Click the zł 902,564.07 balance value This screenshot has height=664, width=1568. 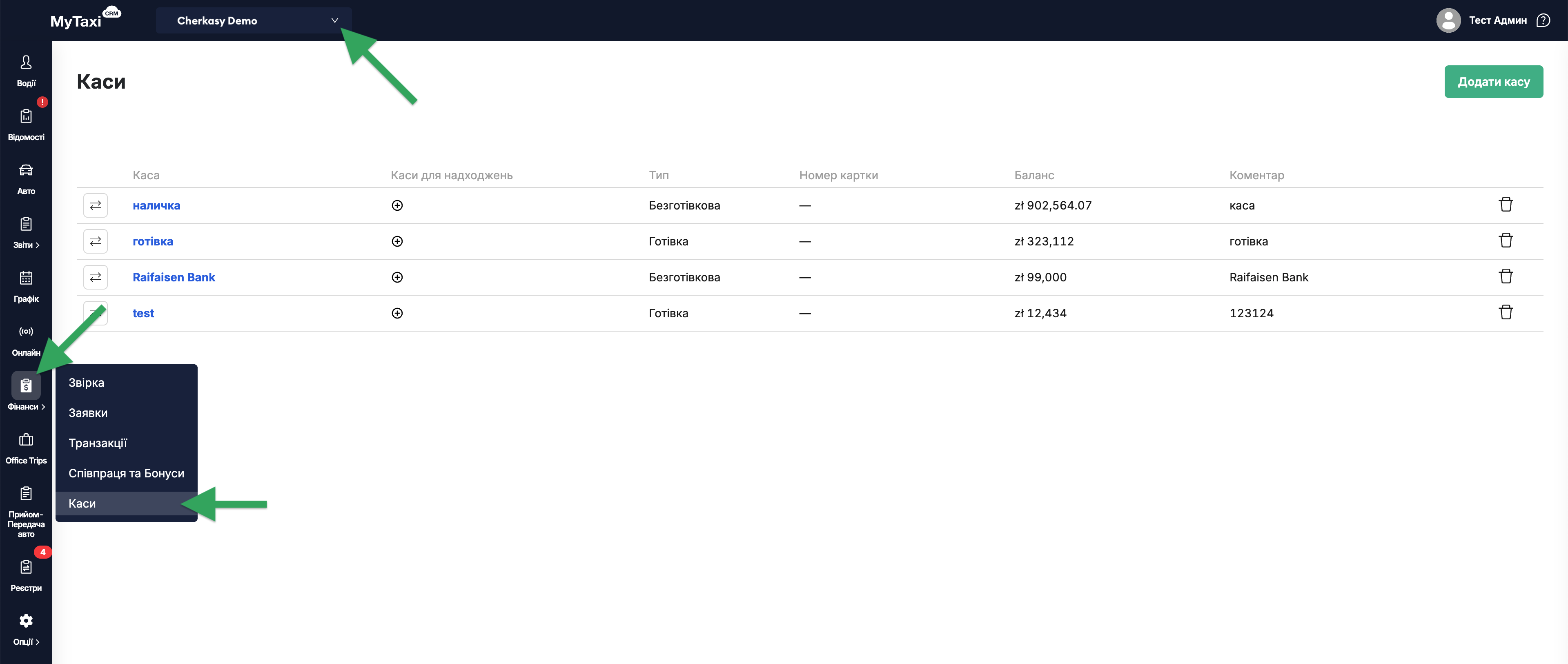tap(1052, 205)
